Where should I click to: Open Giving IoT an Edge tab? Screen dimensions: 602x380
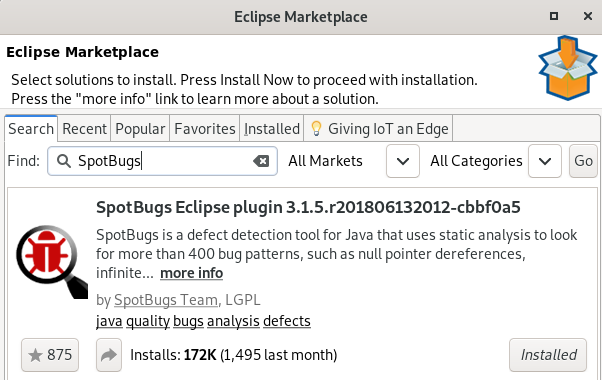pos(378,129)
